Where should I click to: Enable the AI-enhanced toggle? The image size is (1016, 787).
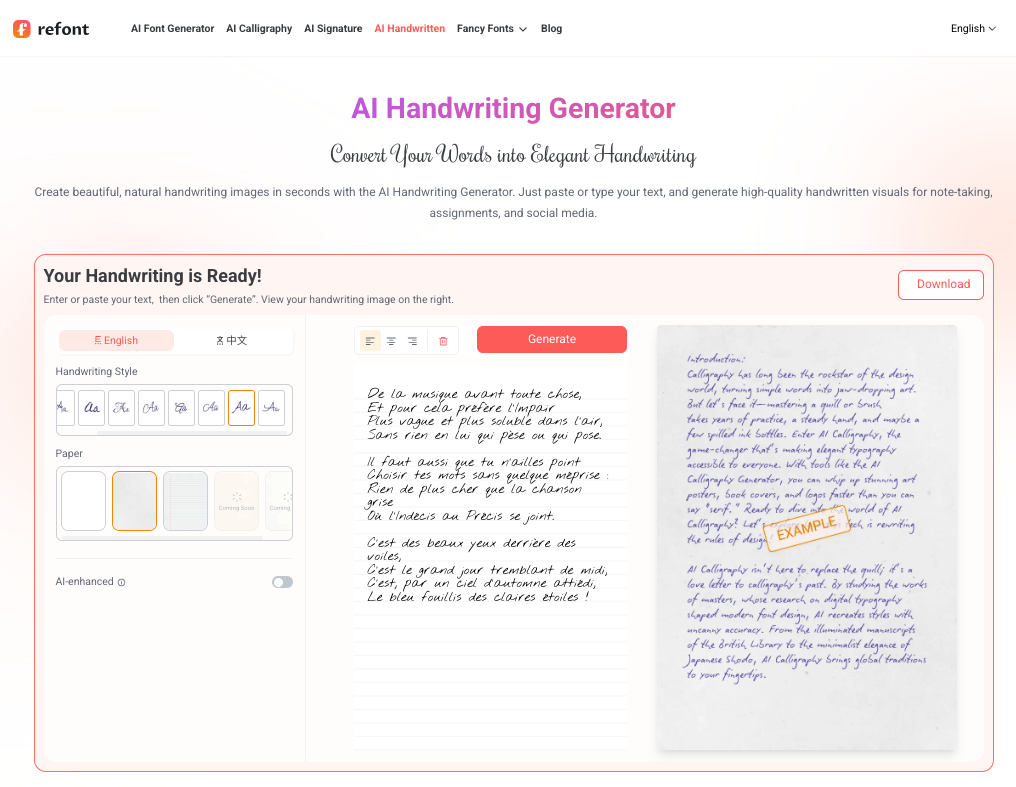[x=282, y=582]
